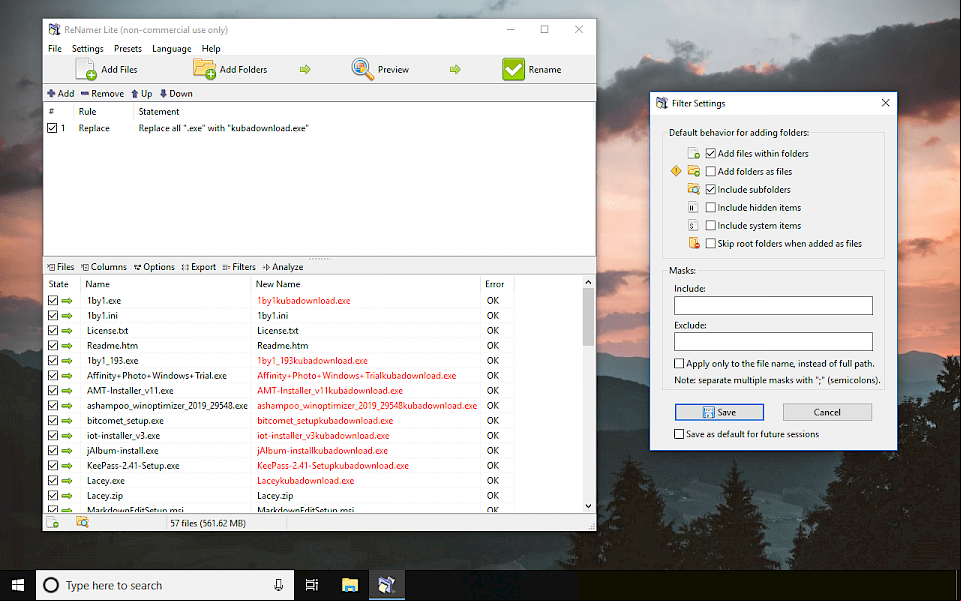The width and height of the screenshot is (961, 601).
Task: Enable Add folders as files checkbox
Action: click(711, 172)
